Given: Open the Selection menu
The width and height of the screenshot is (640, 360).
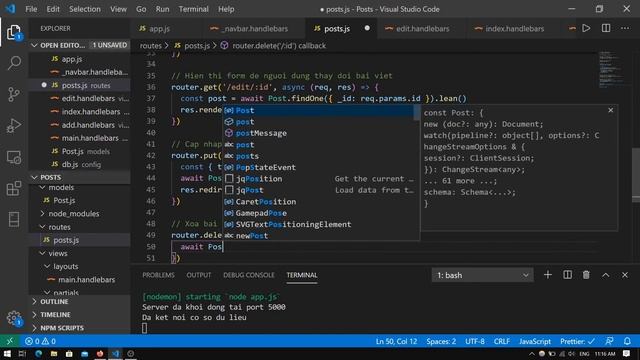Looking at the screenshot, I should 84,9.
